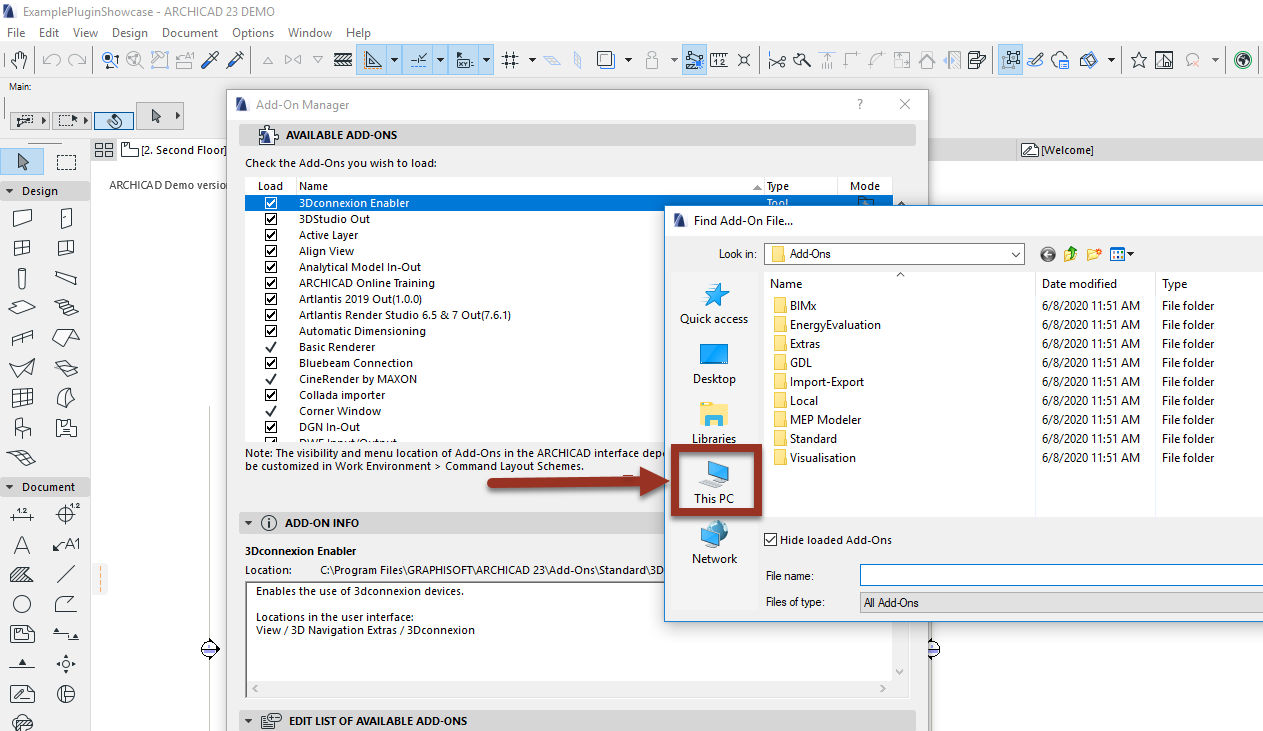Screen dimensions: 1263x731
Task: Click the Split scissors icon
Action: coord(777,60)
